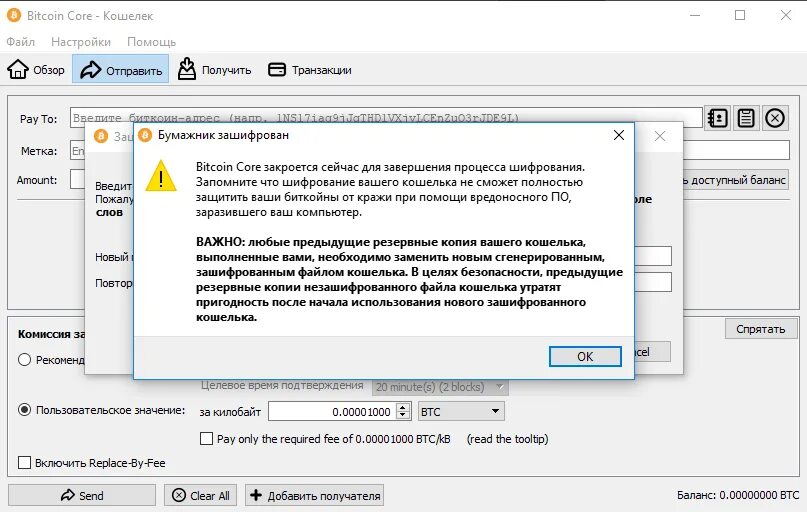The height and width of the screenshot is (512, 807).
Task: Switch to the Отправить tab
Action: coord(121,69)
